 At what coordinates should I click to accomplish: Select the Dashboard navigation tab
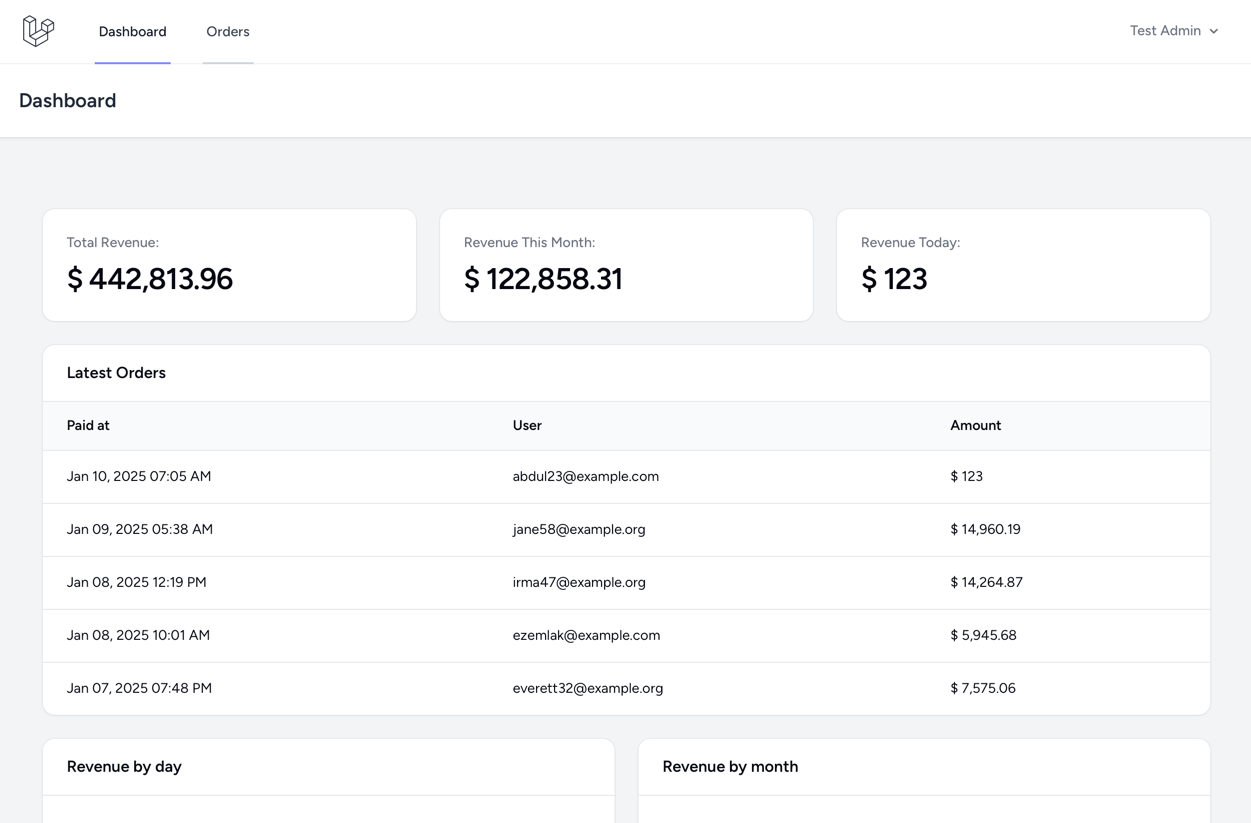[132, 32]
